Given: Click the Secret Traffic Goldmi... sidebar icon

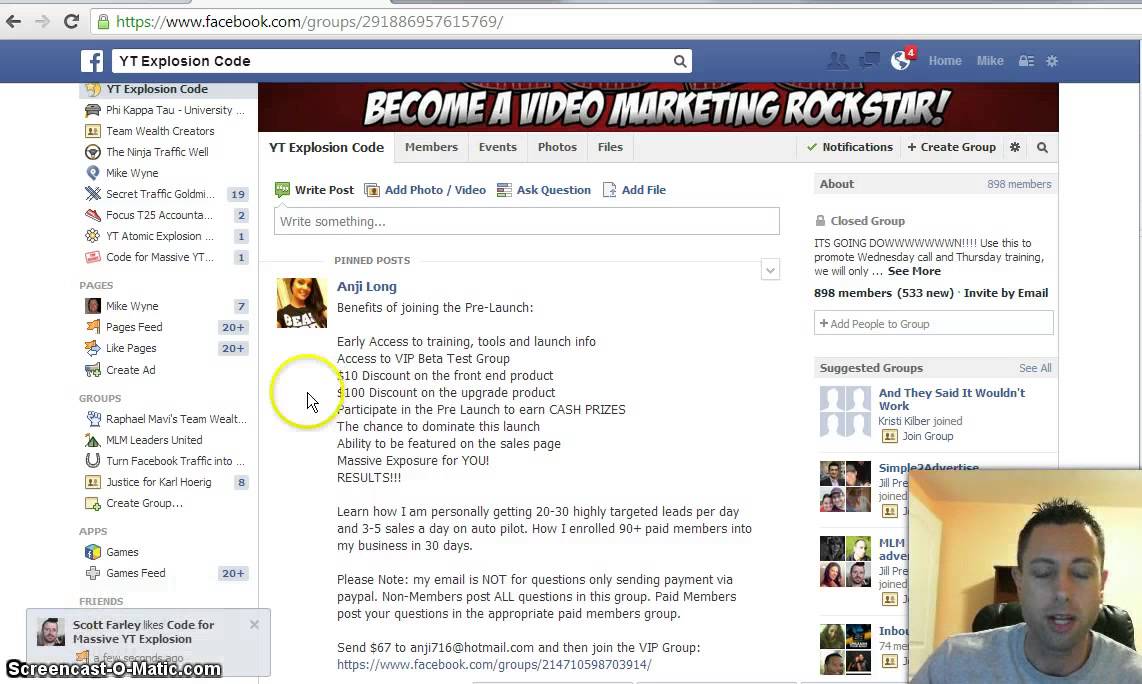Looking at the screenshot, I should click(92, 194).
